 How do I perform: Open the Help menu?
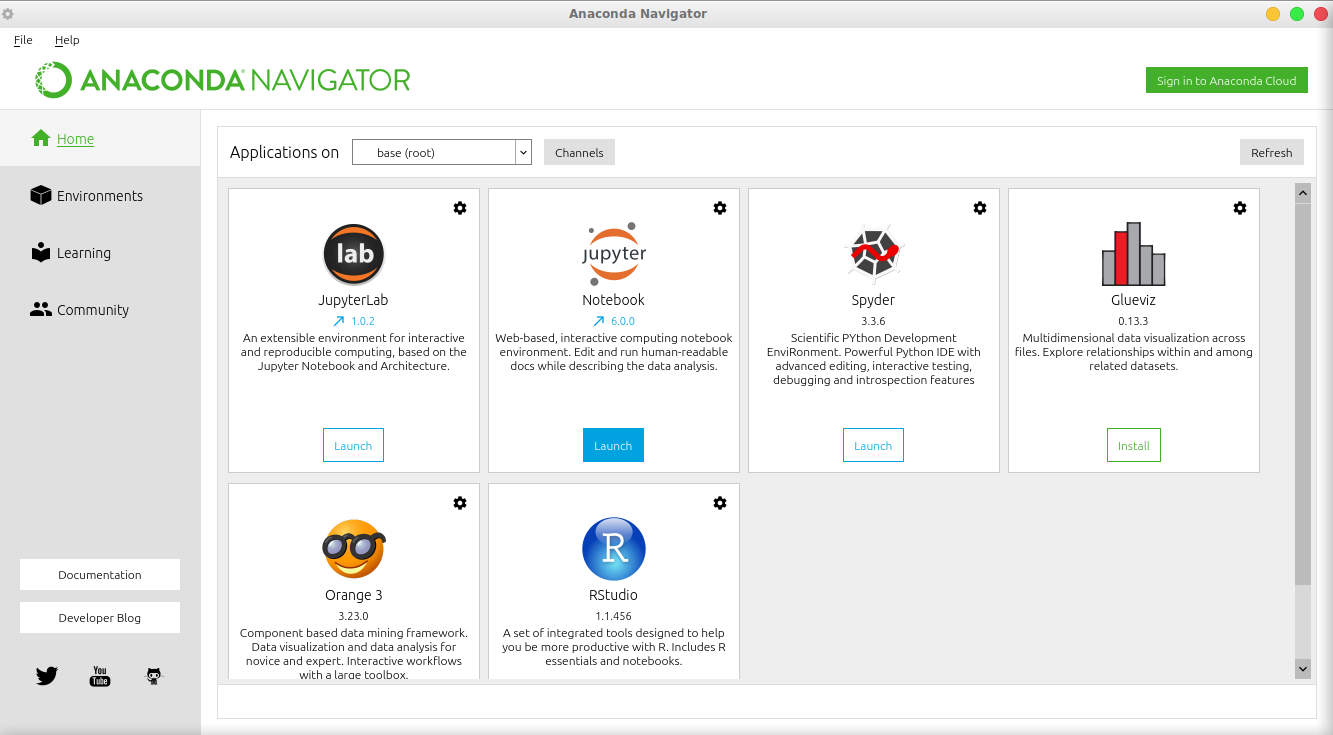pos(67,40)
